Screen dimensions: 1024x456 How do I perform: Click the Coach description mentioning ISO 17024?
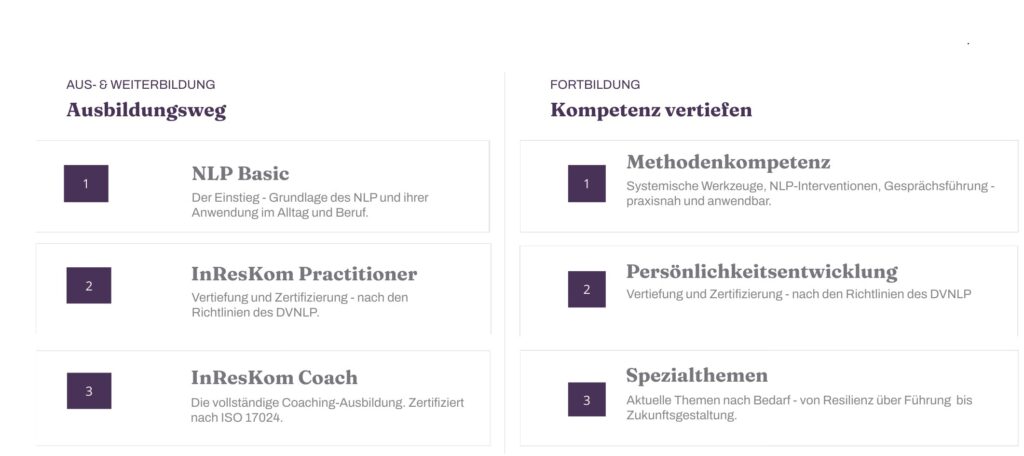pos(327,410)
